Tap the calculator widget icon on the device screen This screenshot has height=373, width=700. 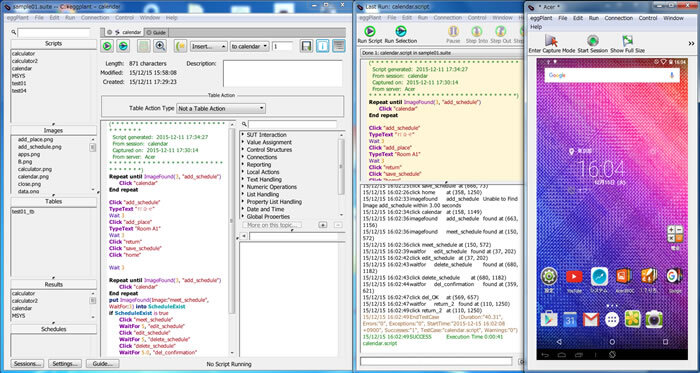point(675,234)
